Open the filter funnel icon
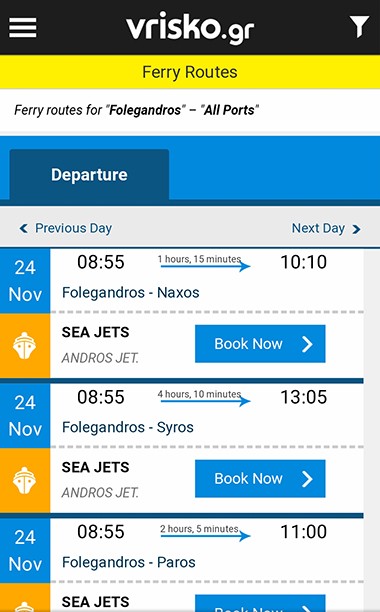380x612 pixels. [359, 27]
